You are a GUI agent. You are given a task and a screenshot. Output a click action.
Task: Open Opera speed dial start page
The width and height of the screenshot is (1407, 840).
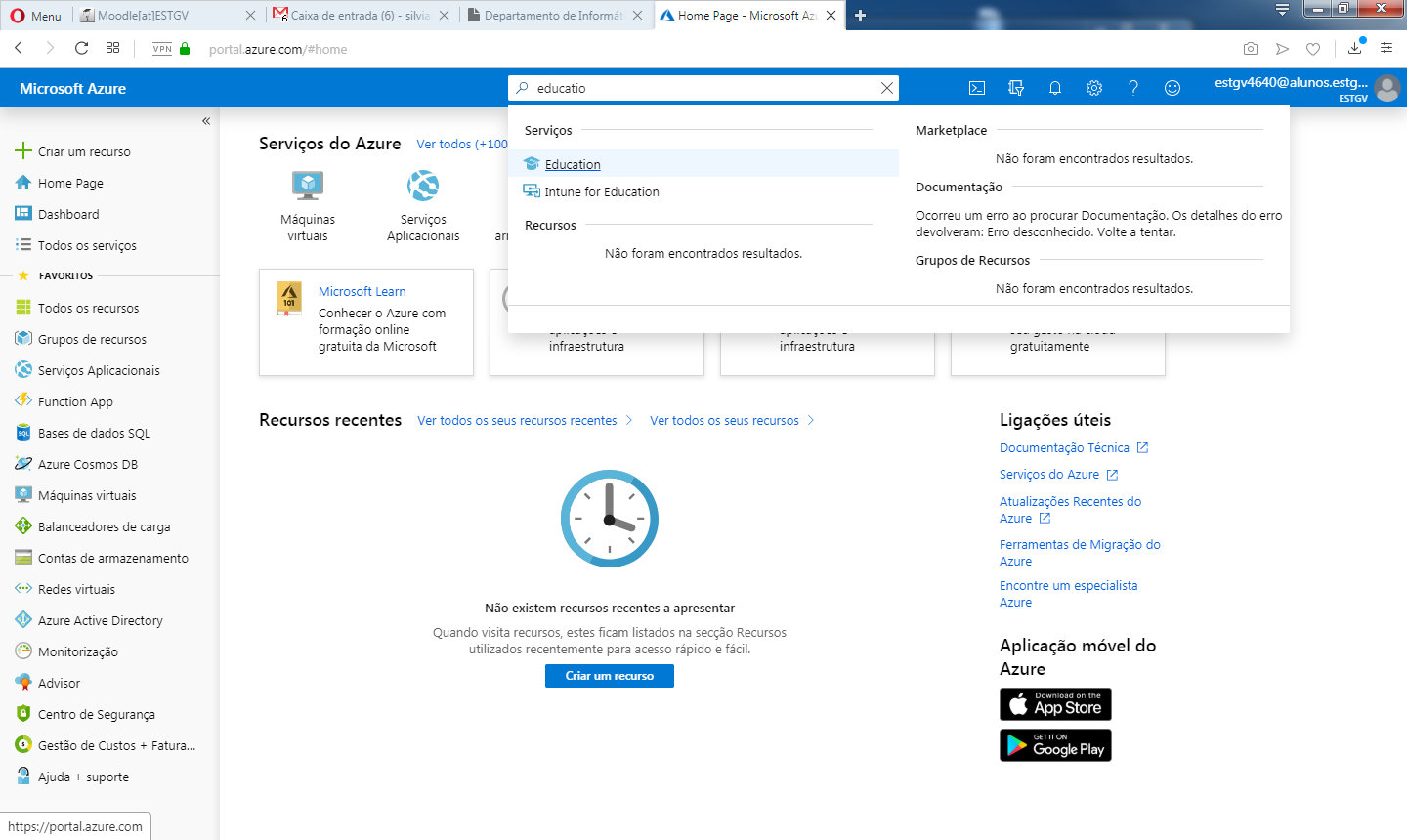(x=113, y=48)
